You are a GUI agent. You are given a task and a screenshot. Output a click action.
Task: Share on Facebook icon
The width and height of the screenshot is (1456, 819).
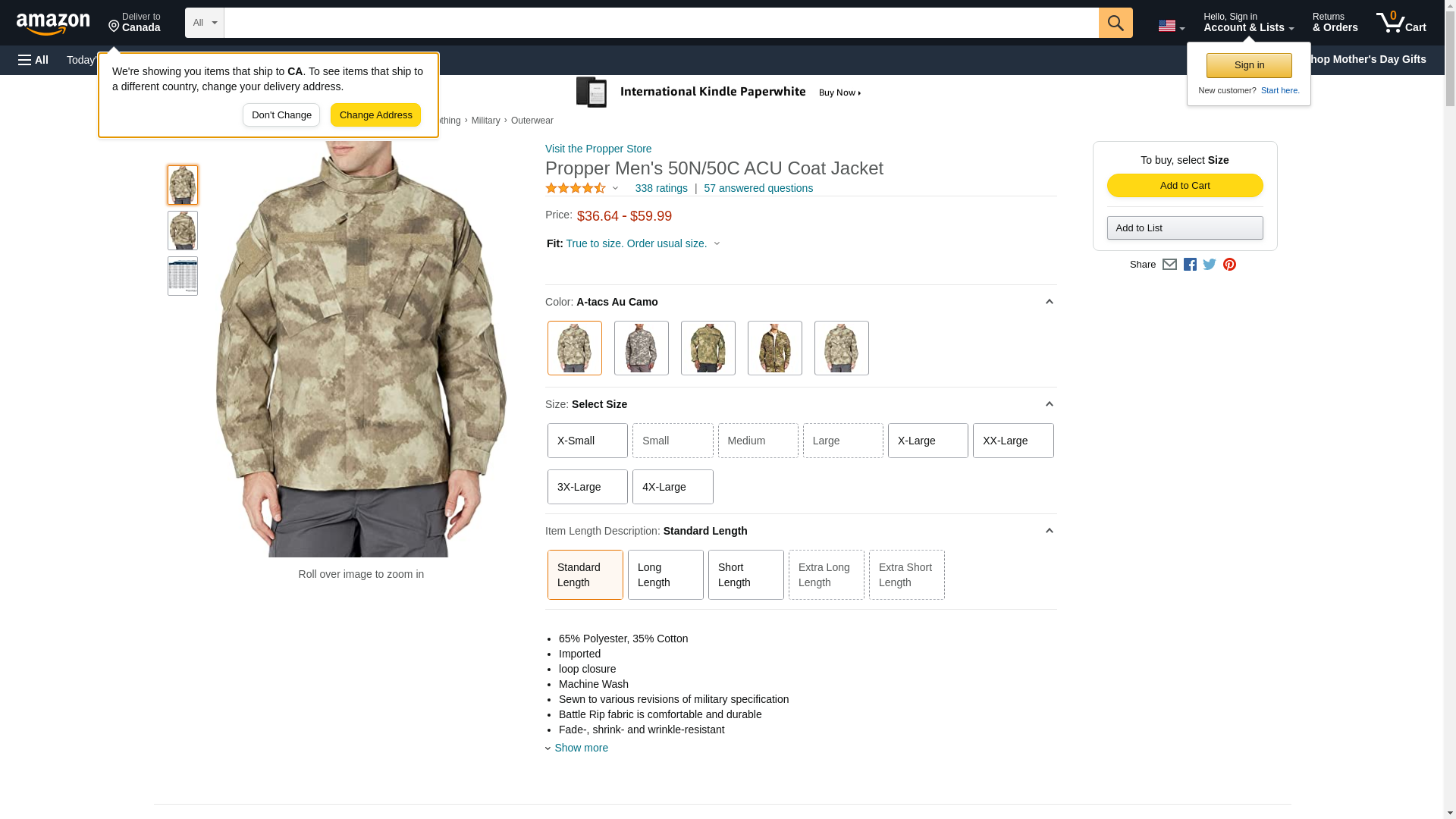1190,265
